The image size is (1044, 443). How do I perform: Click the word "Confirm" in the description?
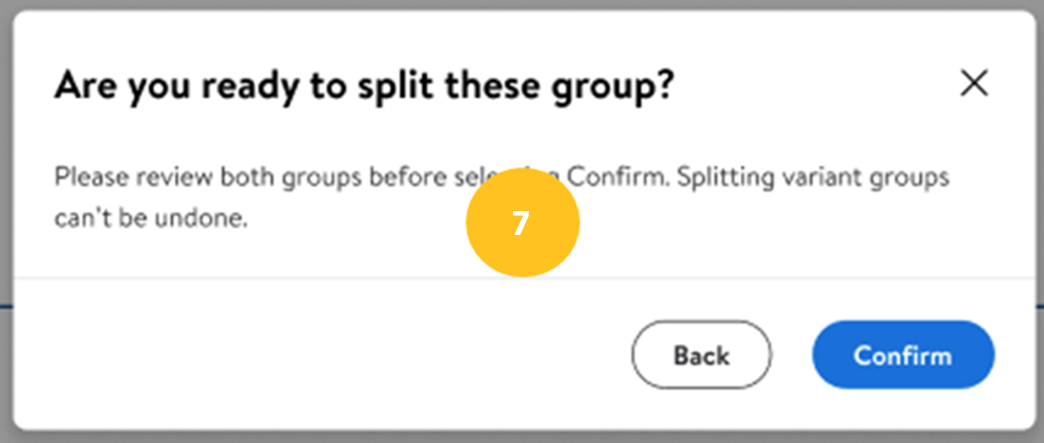pos(610,178)
